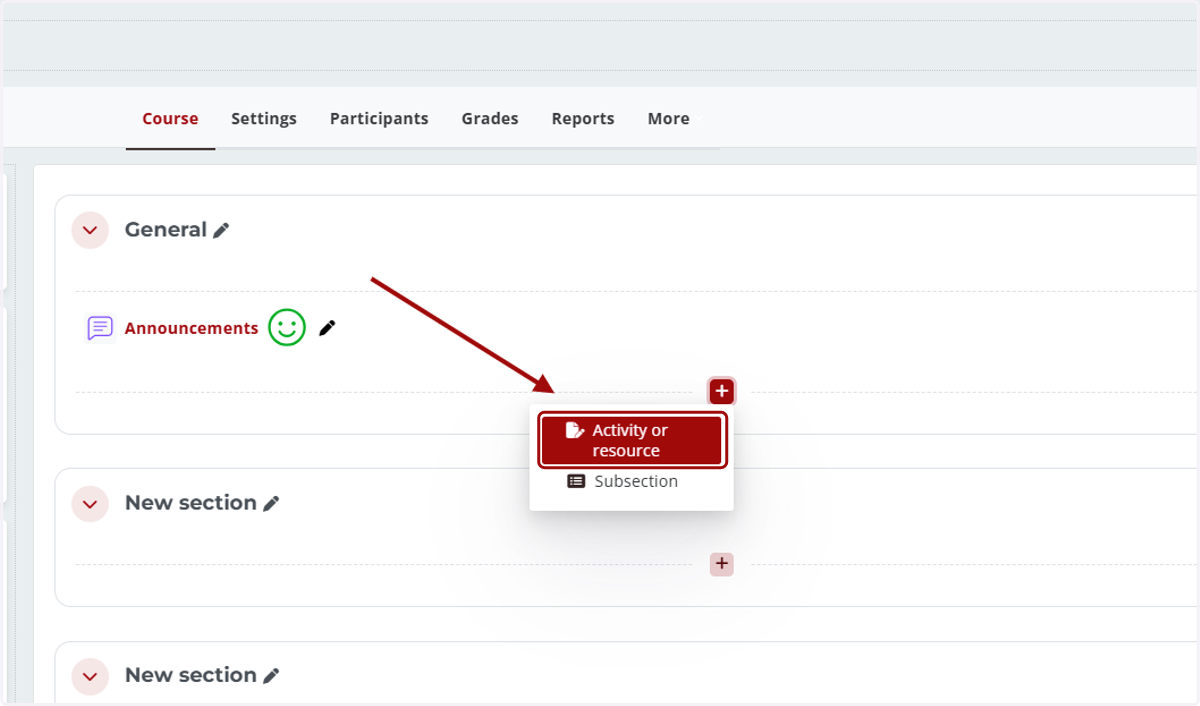Click the plus button in General section
Viewport: 1200px width, 706px height.
722,391
